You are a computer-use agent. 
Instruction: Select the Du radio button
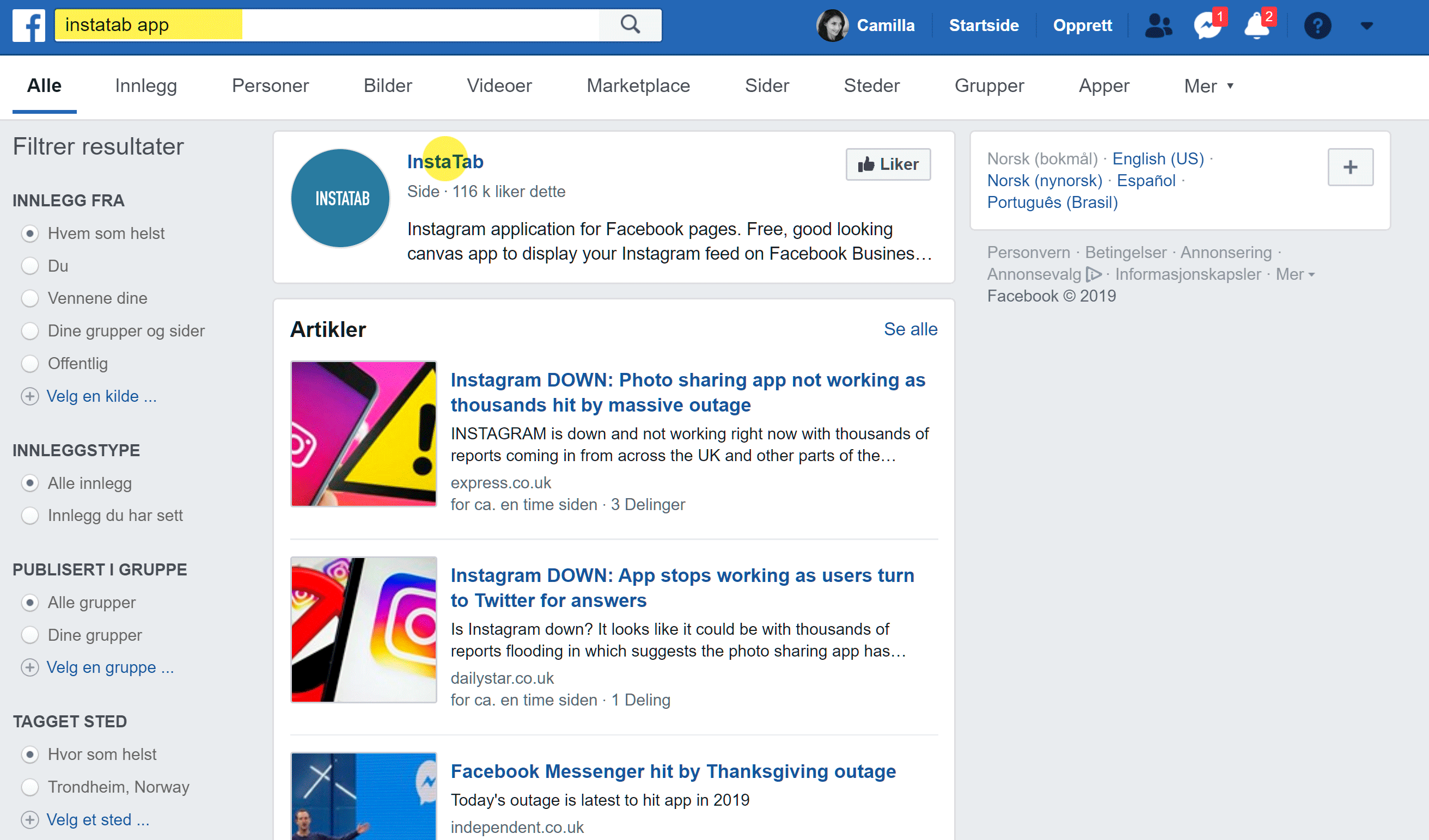tap(29, 266)
